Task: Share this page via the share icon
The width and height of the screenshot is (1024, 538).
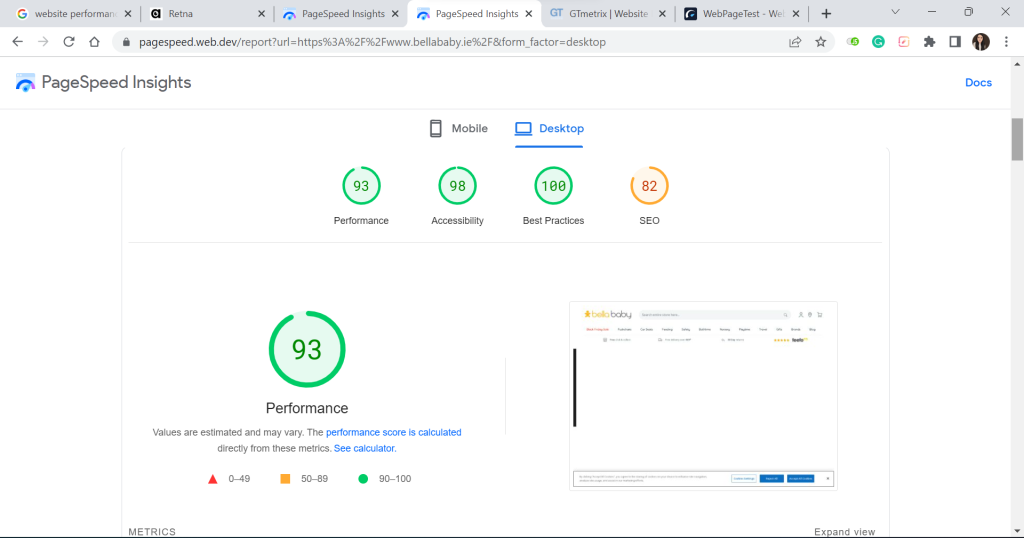Action: click(795, 42)
